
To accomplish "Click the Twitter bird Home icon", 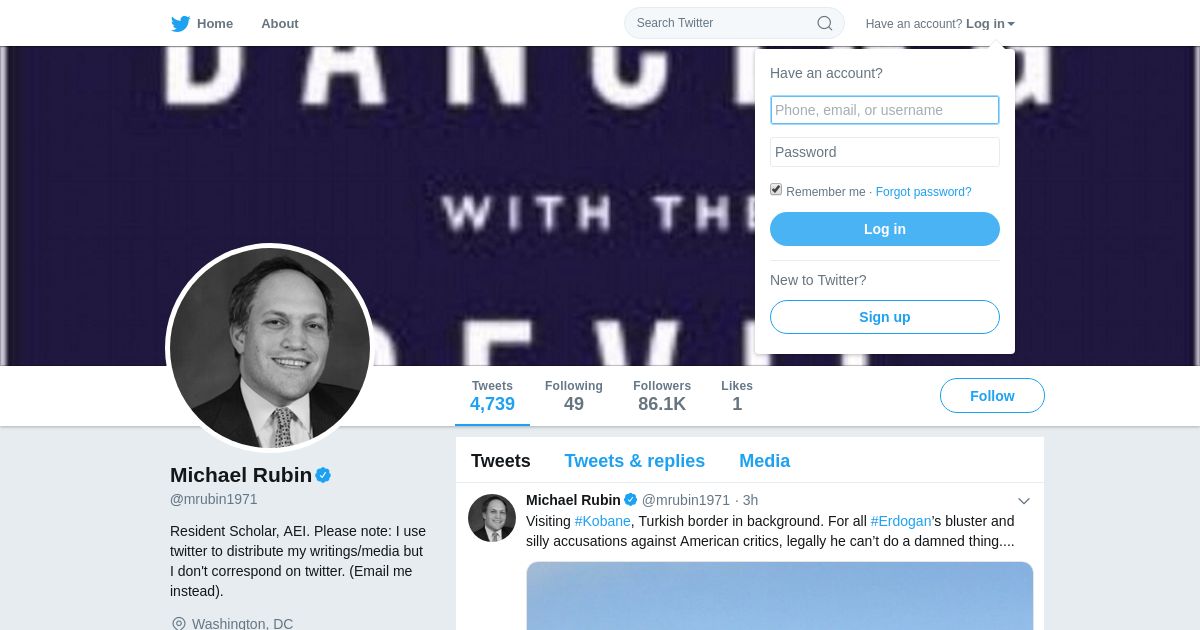I will [x=181, y=24].
